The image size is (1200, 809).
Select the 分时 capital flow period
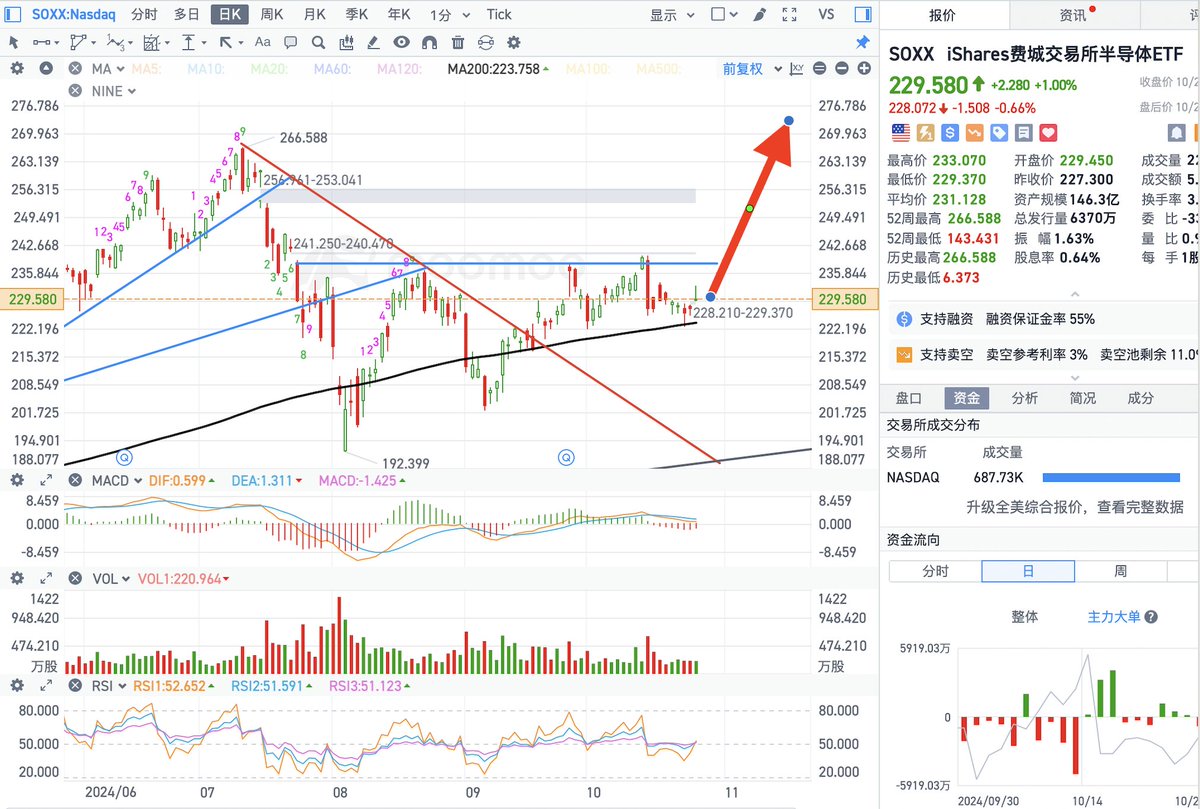click(x=935, y=571)
